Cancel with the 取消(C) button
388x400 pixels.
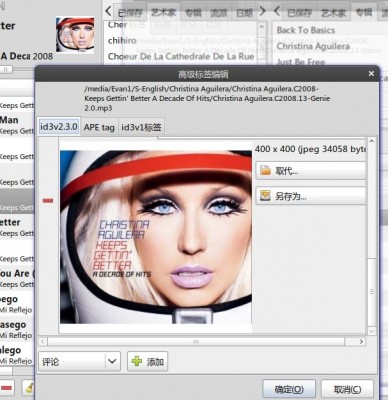pos(347,389)
